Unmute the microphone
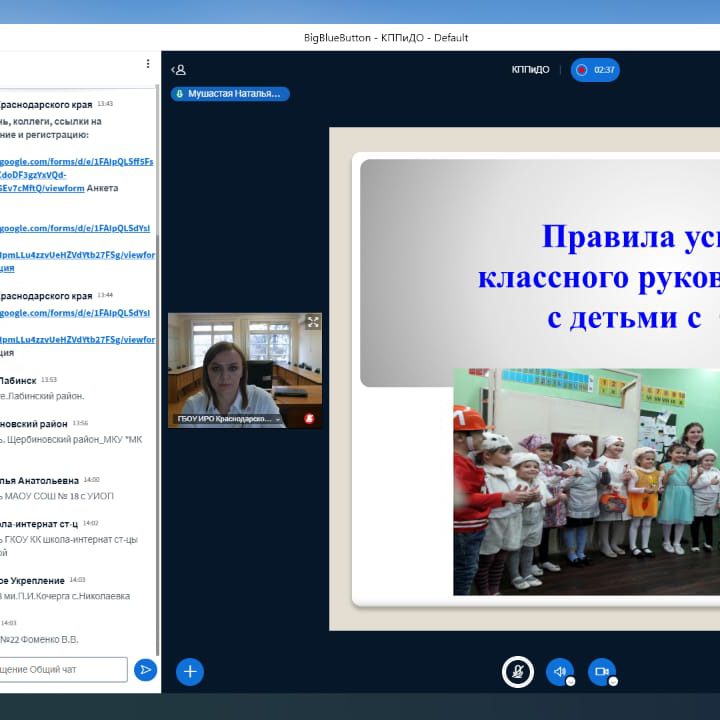720x720 pixels. [x=517, y=672]
